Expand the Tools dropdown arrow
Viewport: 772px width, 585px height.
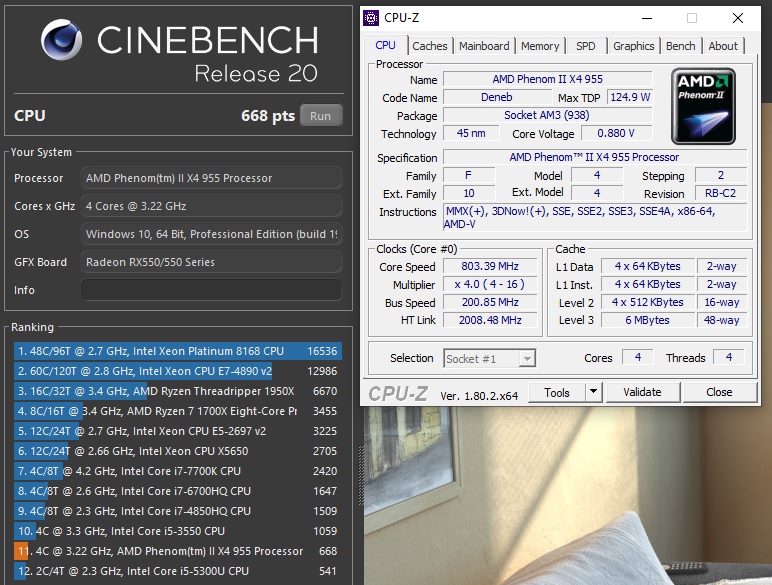click(x=593, y=392)
